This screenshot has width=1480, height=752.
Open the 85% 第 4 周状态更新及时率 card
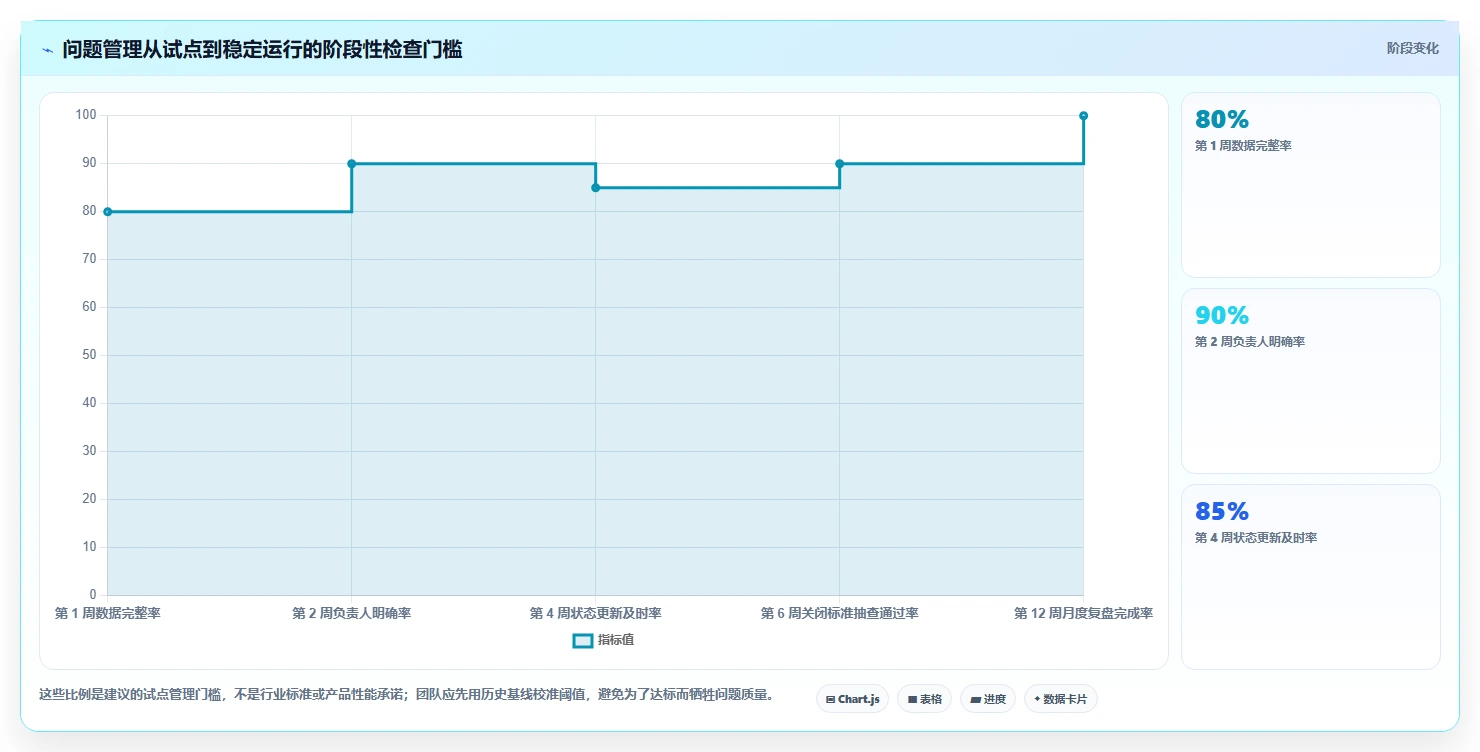(1311, 577)
